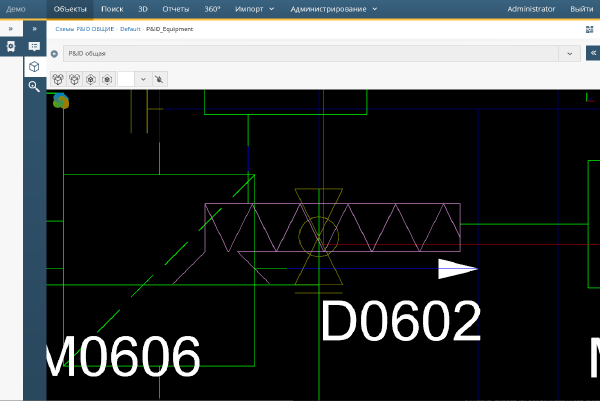
Task: Click the Administrator user link
Action: (x=531, y=8)
